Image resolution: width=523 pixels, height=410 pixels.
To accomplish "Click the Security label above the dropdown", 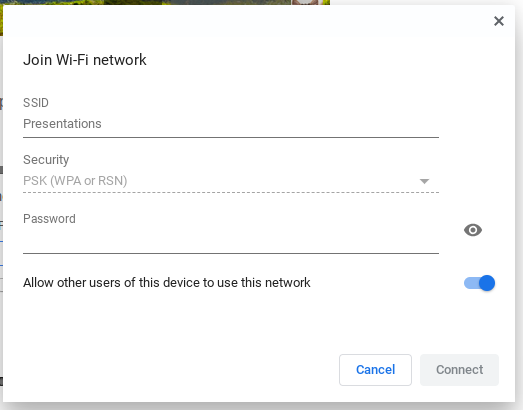I will coord(46,160).
